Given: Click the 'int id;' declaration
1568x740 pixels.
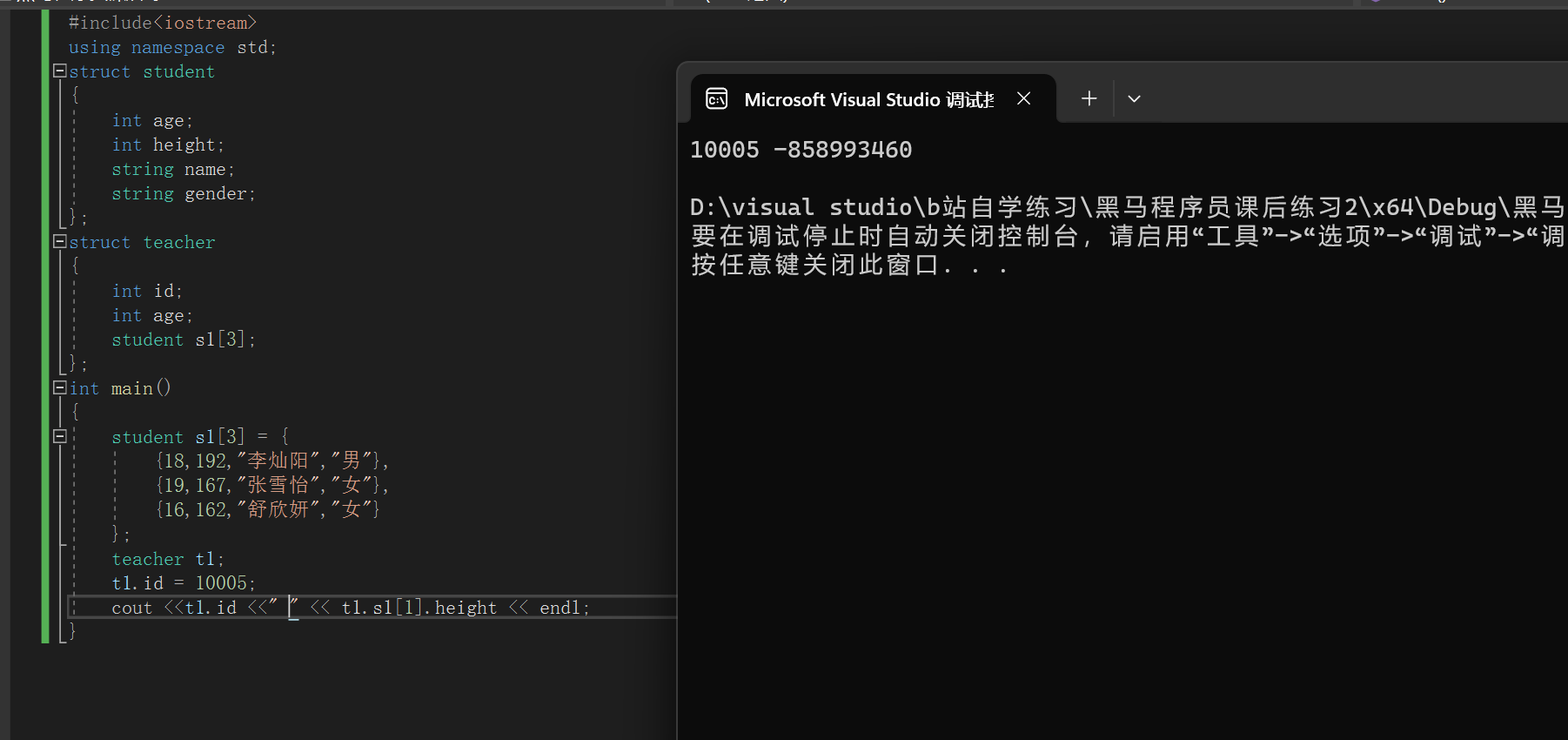Looking at the screenshot, I should [x=147, y=291].
